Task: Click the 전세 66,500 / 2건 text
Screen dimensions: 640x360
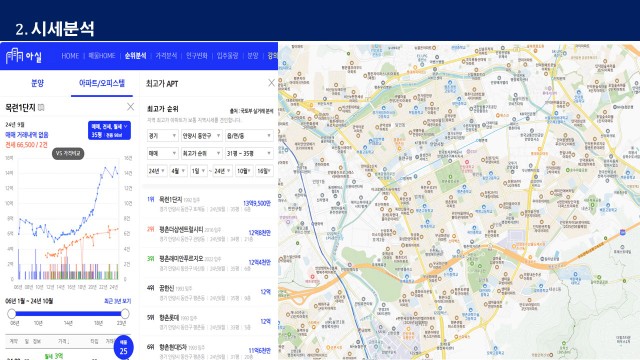Action: [x=27, y=144]
